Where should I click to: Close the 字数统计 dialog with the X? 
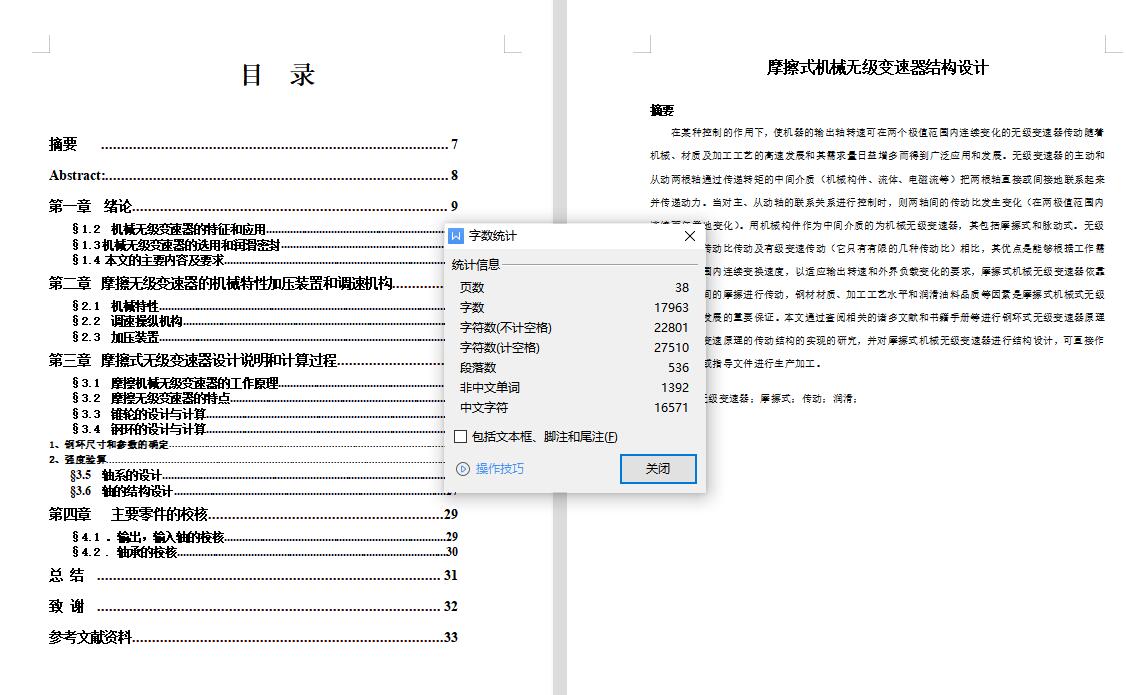tap(689, 236)
